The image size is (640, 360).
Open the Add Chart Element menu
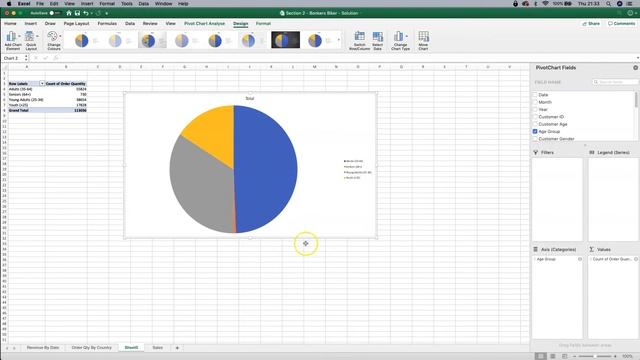(x=13, y=40)
